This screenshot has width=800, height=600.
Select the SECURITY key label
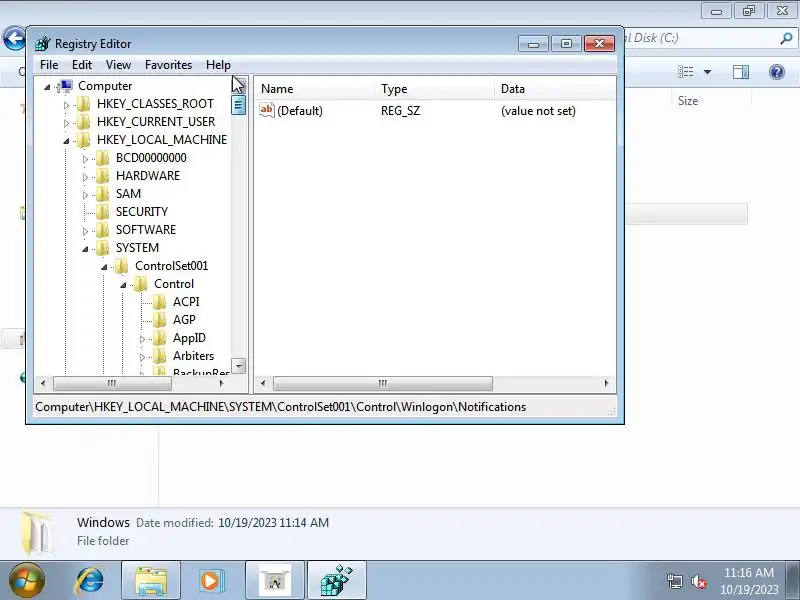coord(142,212)
